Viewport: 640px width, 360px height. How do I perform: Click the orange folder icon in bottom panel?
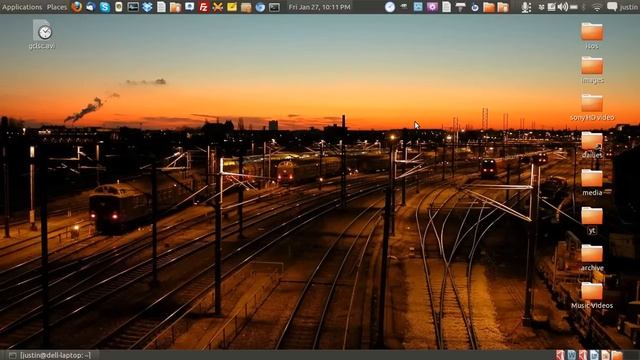617,355
